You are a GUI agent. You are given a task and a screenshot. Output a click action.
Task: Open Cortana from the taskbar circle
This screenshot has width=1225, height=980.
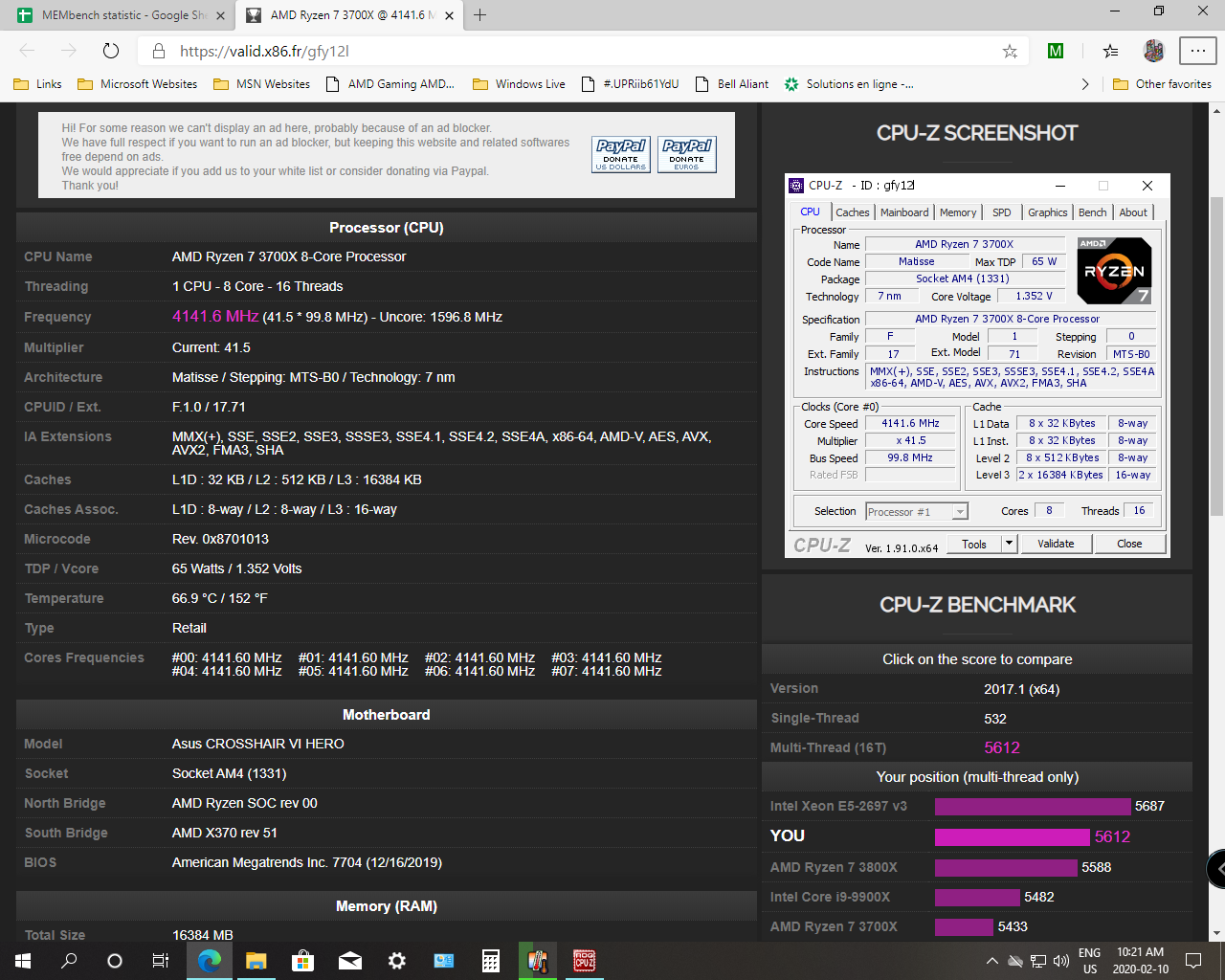pyautogui.click(x=115, y=961)
